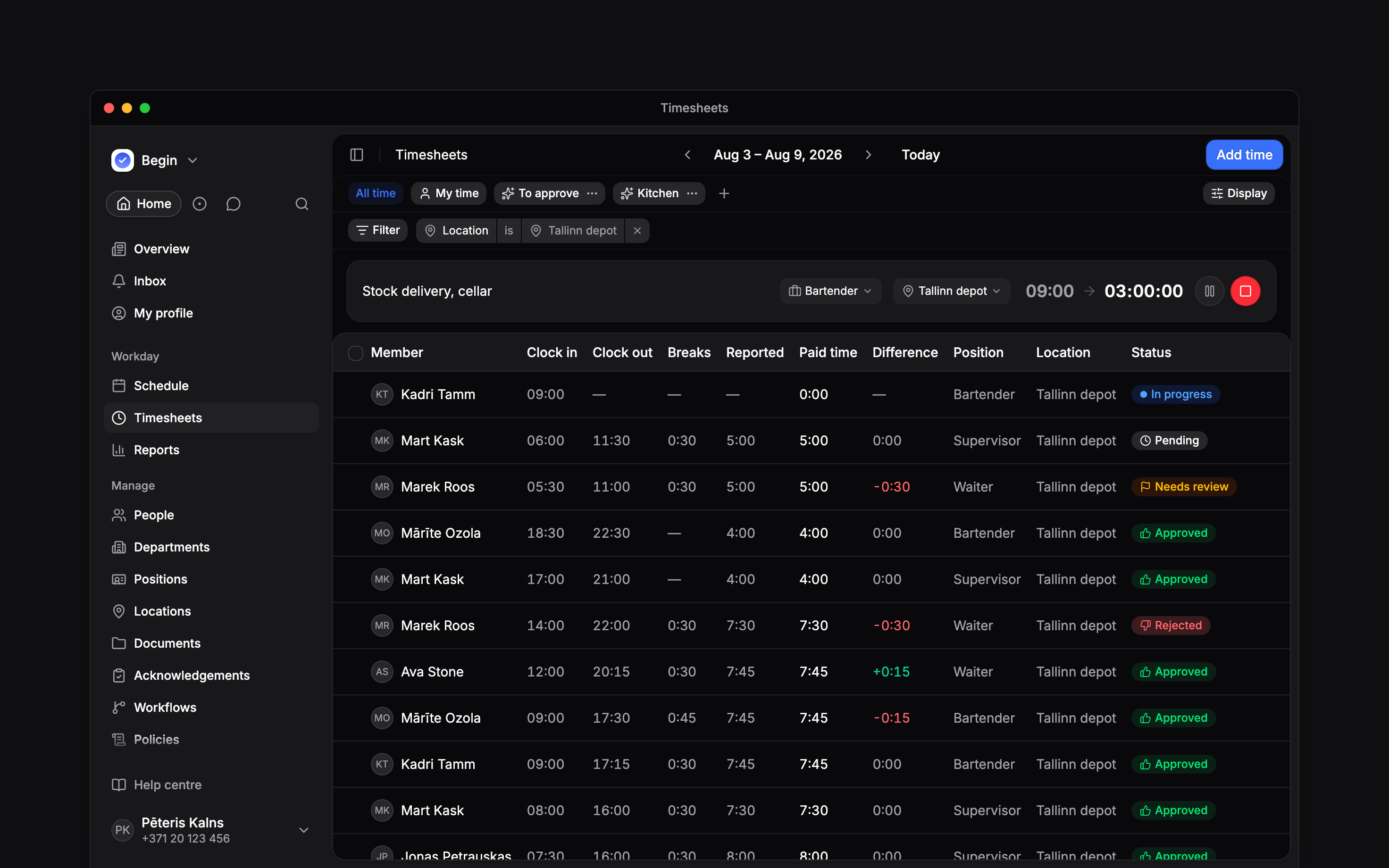Open Workflows in Manage section
The height and width of the screenshot is (868, 1389).
(211, 707)
